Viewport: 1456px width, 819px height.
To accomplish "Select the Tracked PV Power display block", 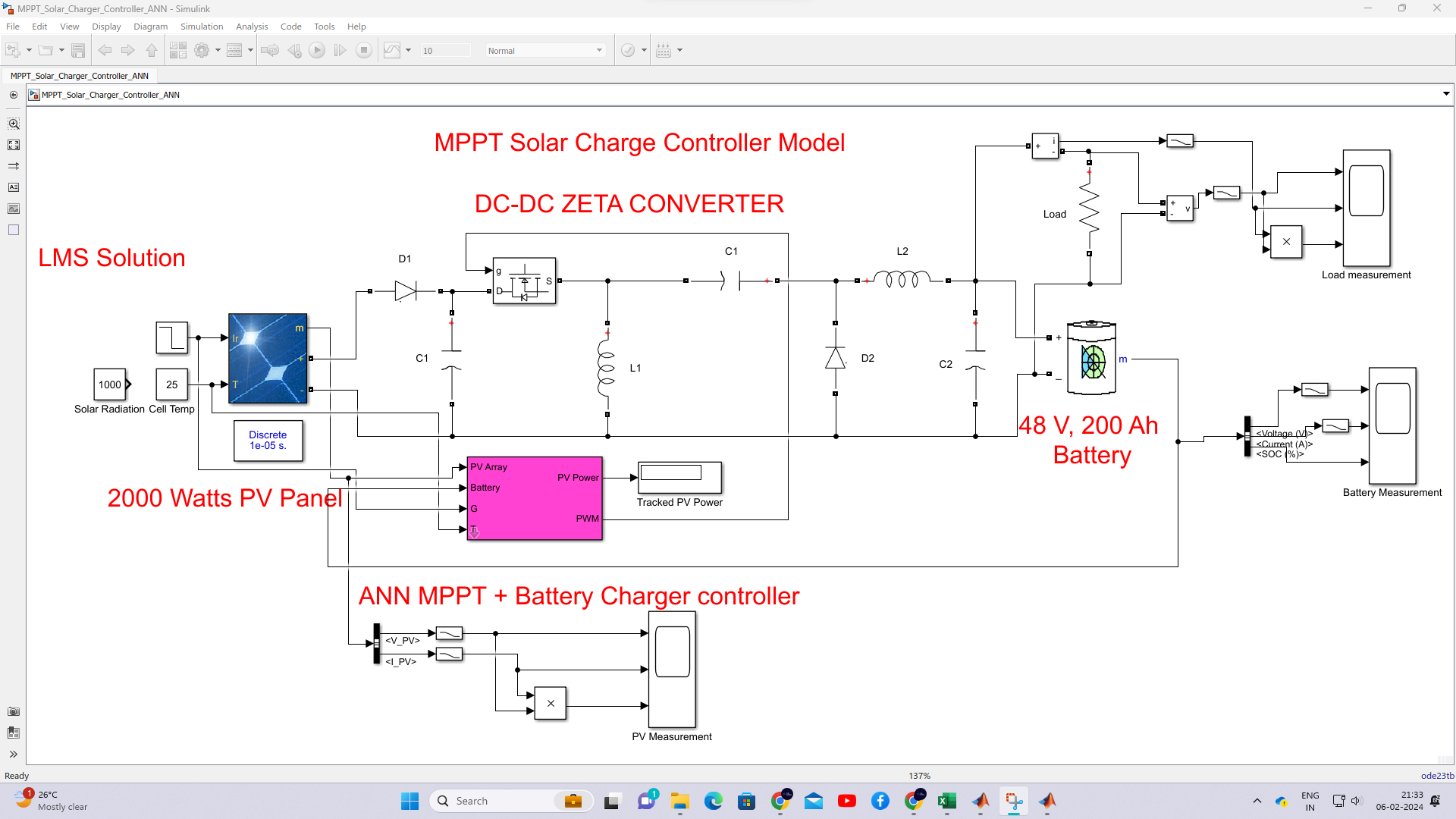I will click(679, 478).
